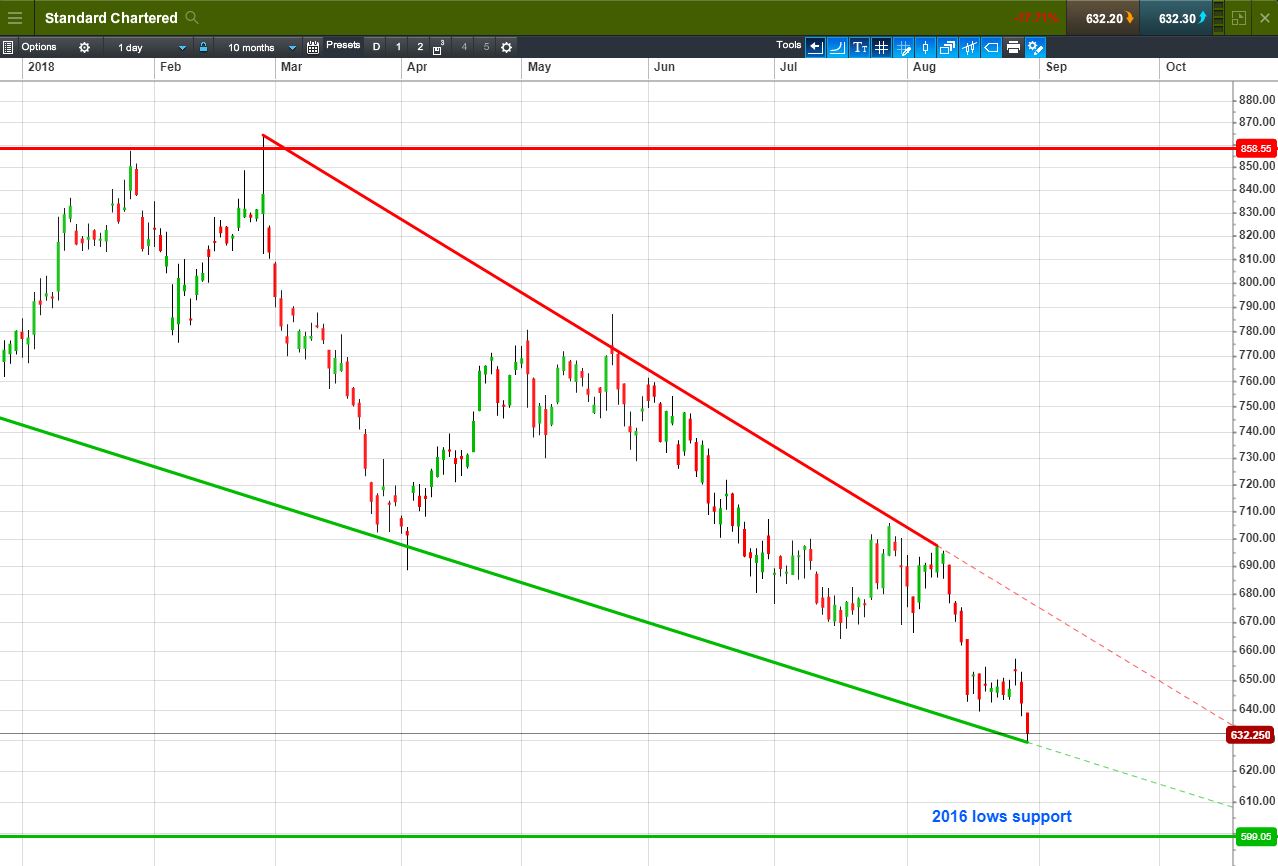This screenshot has width=1278, height=866.
Task: Open the drawing tools settings gear-pencil icon
Action: (x=1035, y=47)
